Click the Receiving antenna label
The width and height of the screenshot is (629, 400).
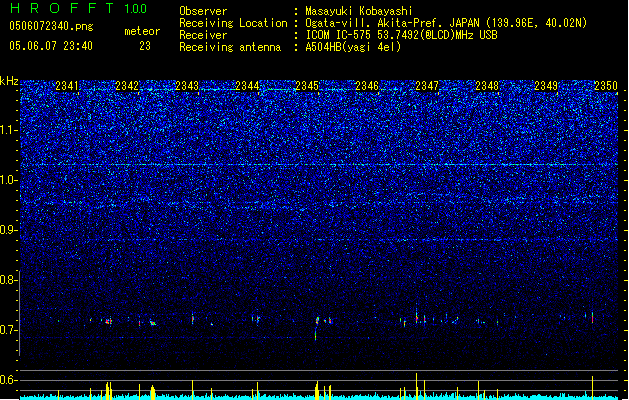click(x=230, y=47)
